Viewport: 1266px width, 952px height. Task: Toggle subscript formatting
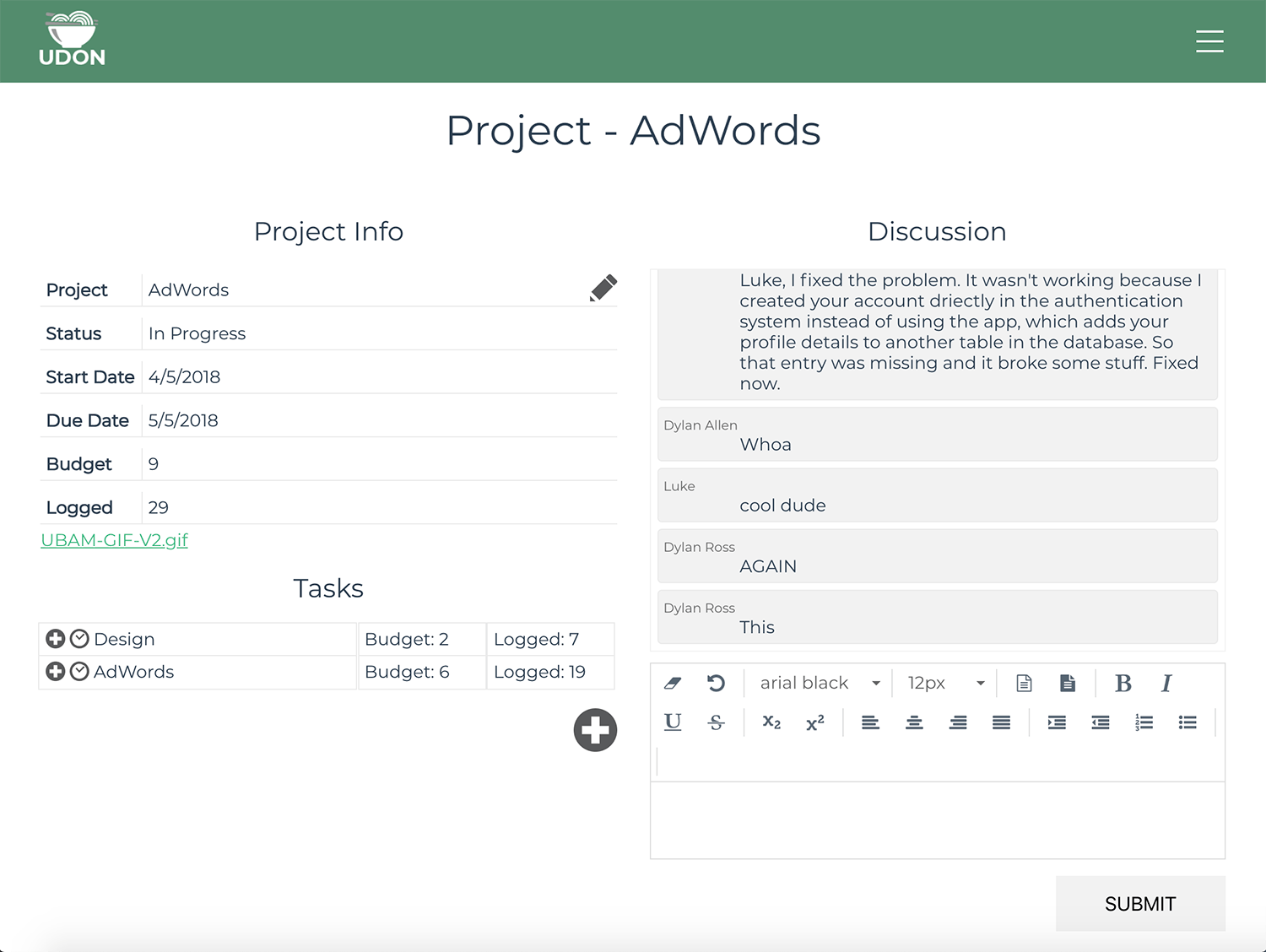(x=771, y=722)
